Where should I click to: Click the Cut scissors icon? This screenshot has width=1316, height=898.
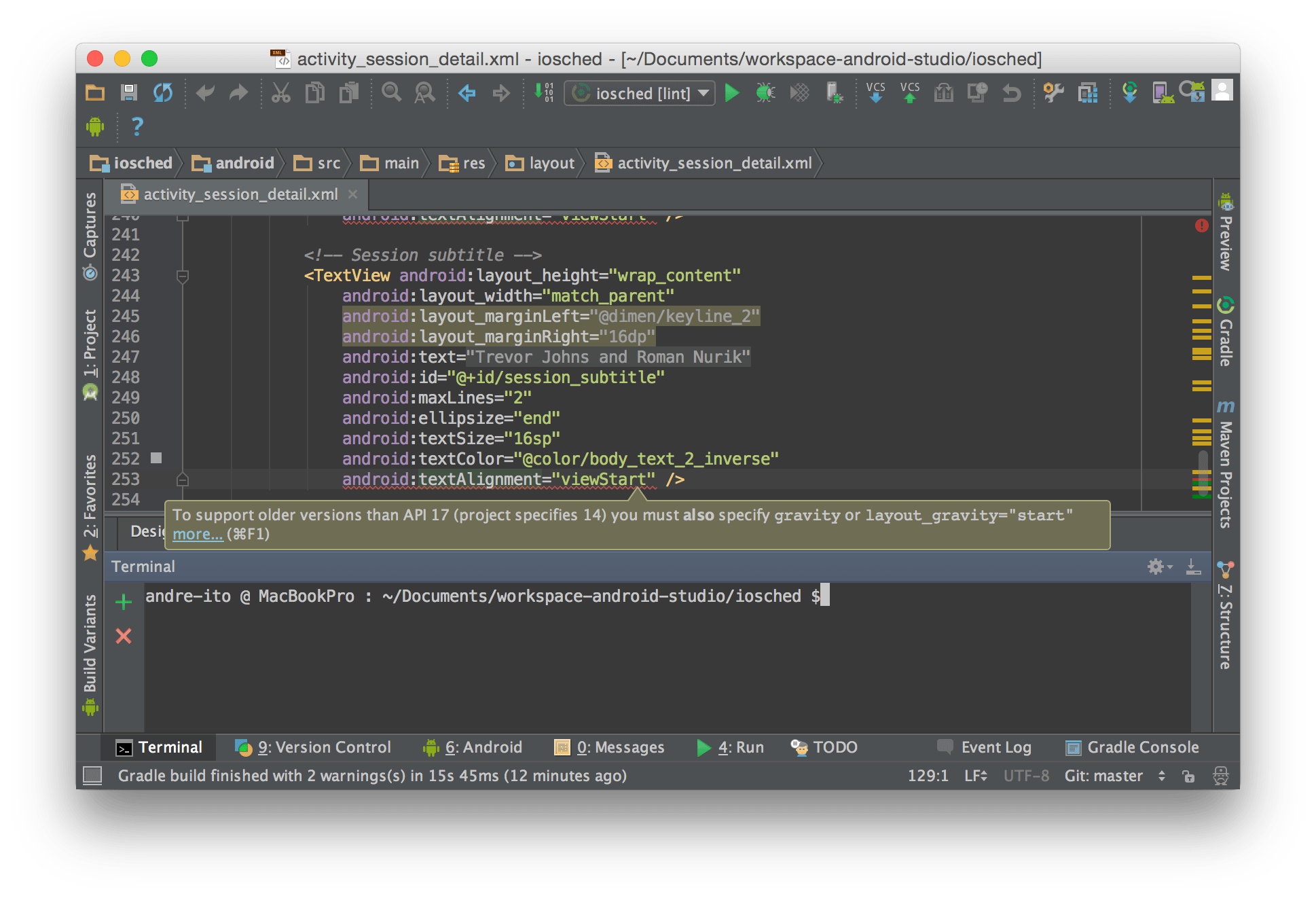coord(280,92)
